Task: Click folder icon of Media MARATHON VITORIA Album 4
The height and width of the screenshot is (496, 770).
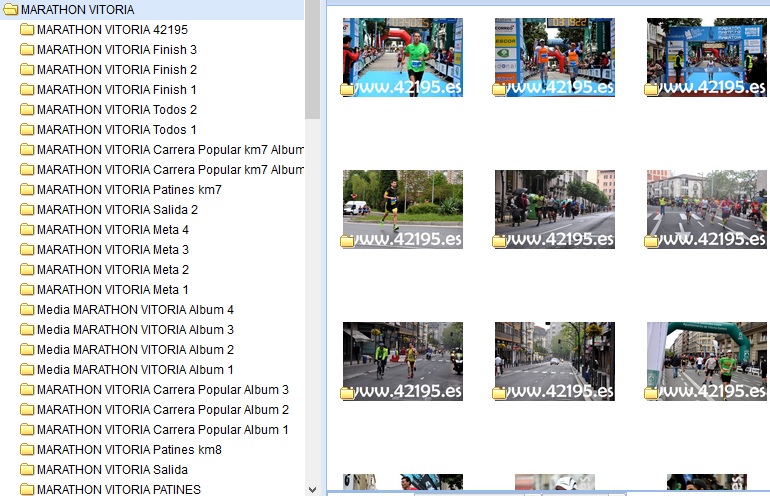Action: click(27, 310)
